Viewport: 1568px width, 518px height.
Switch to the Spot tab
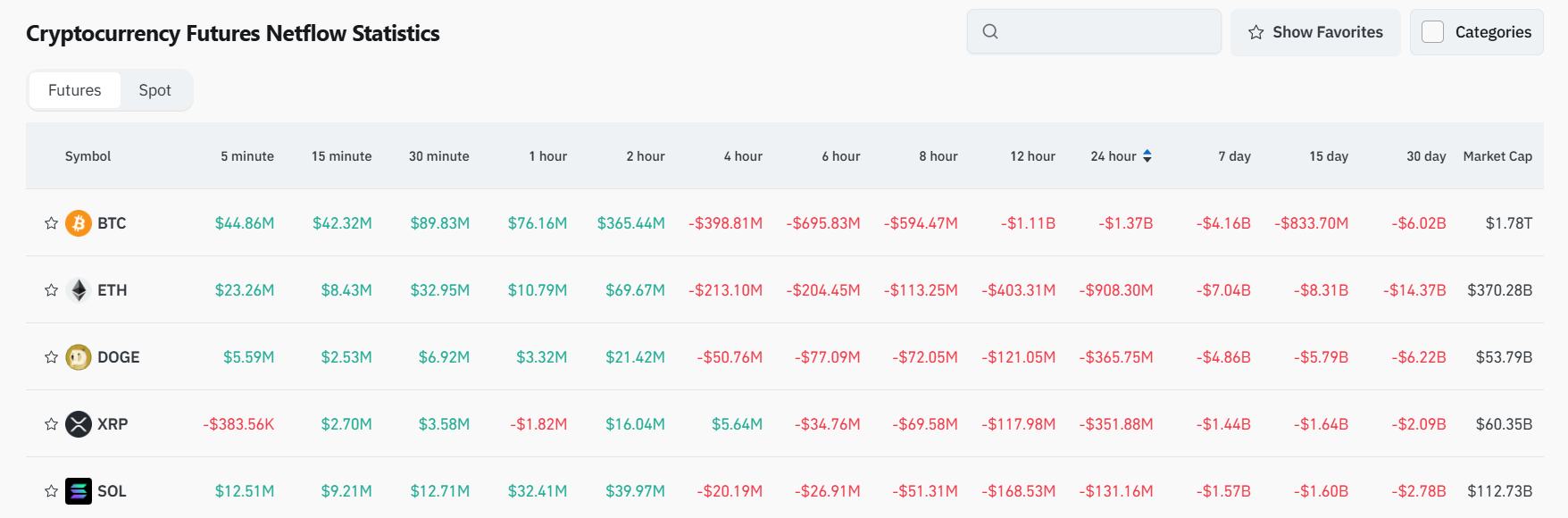tap(154, 90)
